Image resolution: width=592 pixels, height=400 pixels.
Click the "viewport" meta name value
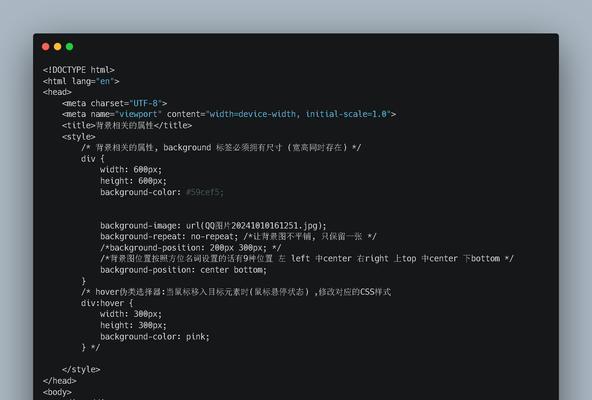[x=138, y=114]
